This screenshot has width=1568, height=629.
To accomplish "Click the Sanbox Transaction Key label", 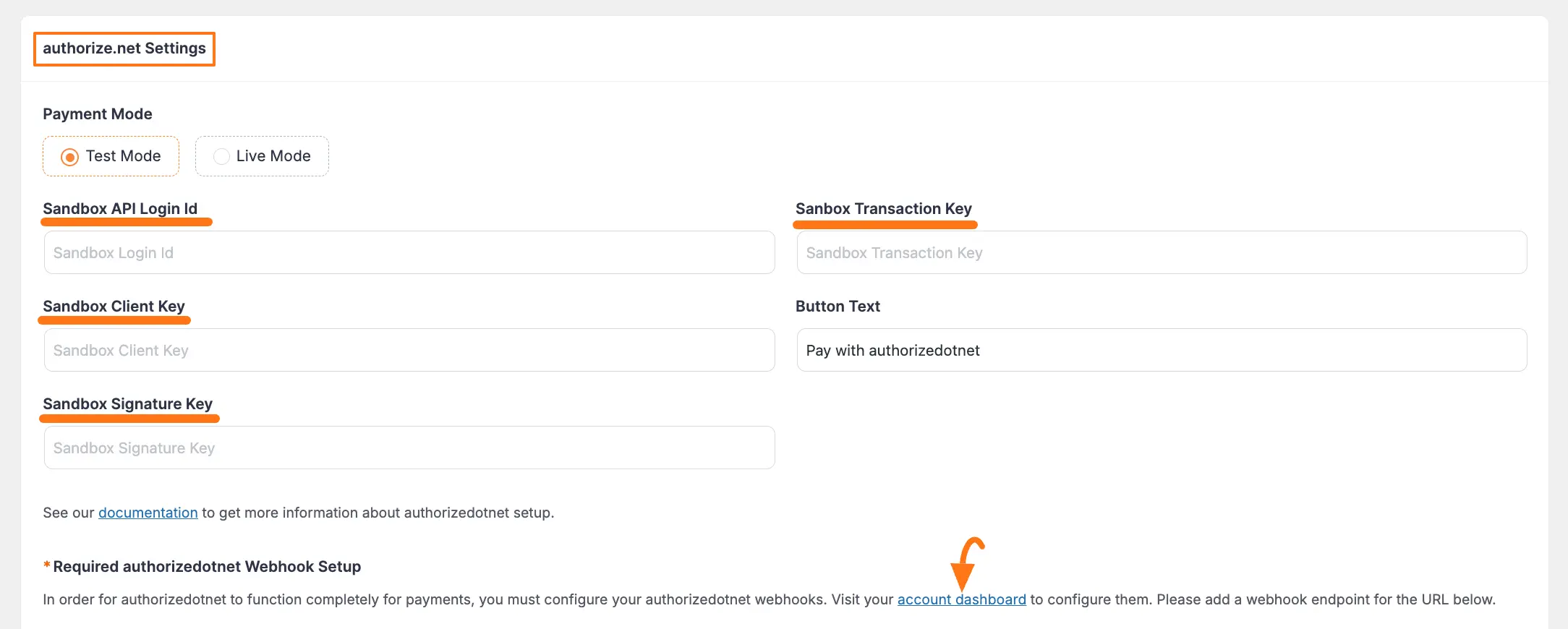I will point(883,209).
